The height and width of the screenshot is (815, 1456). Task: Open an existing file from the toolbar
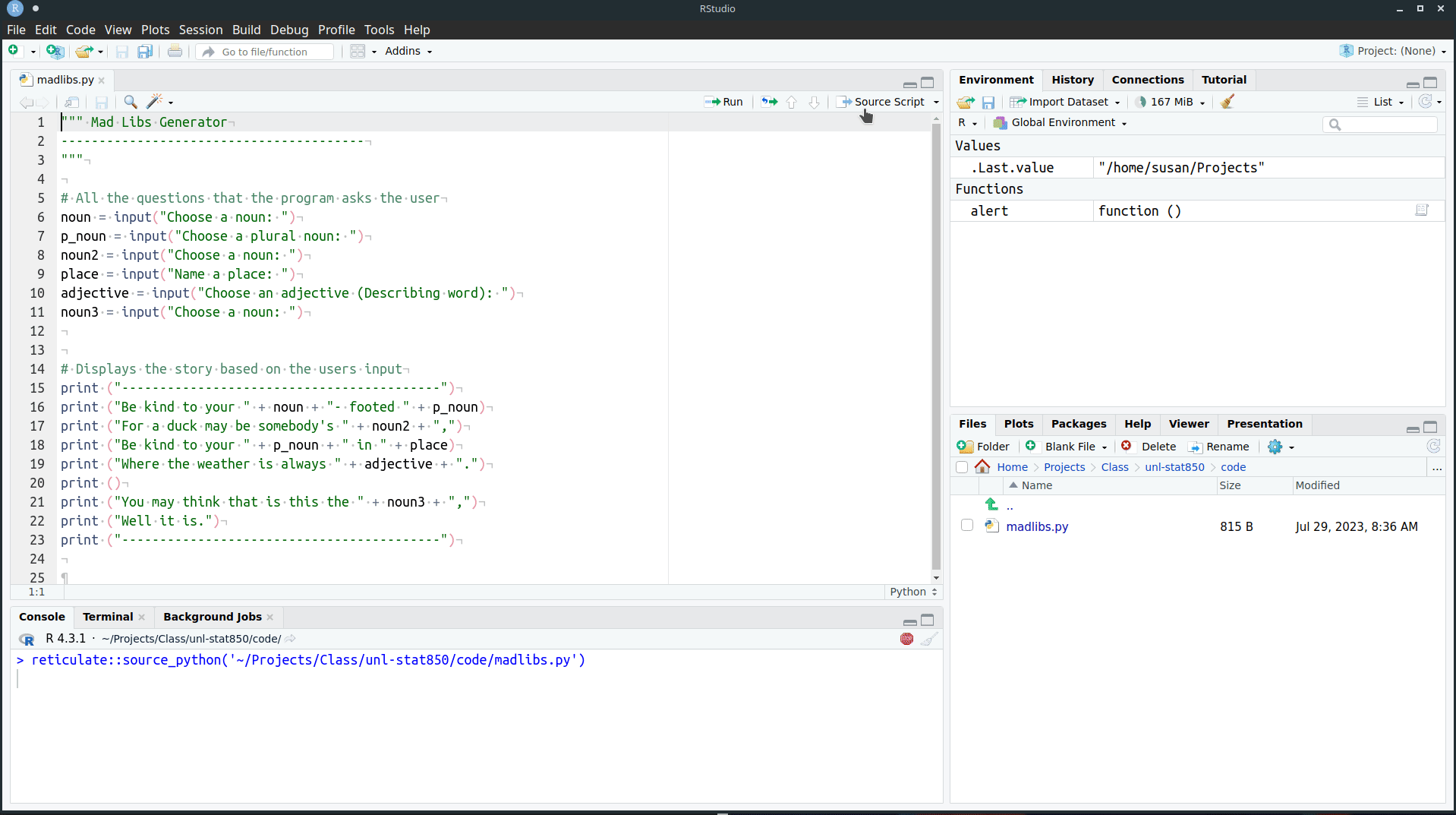coord(84,51)
